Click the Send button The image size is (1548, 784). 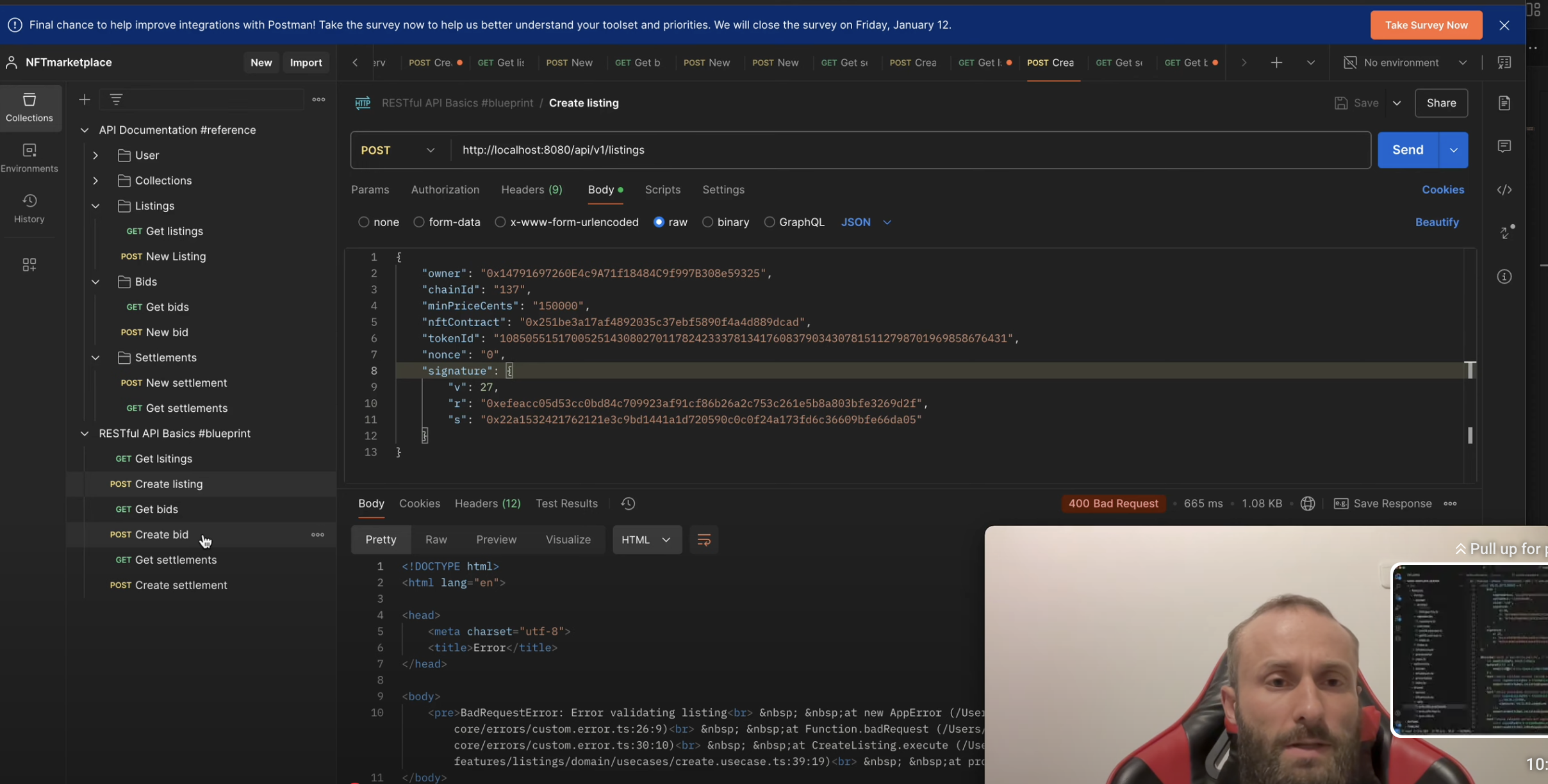tap(1407, 150)
